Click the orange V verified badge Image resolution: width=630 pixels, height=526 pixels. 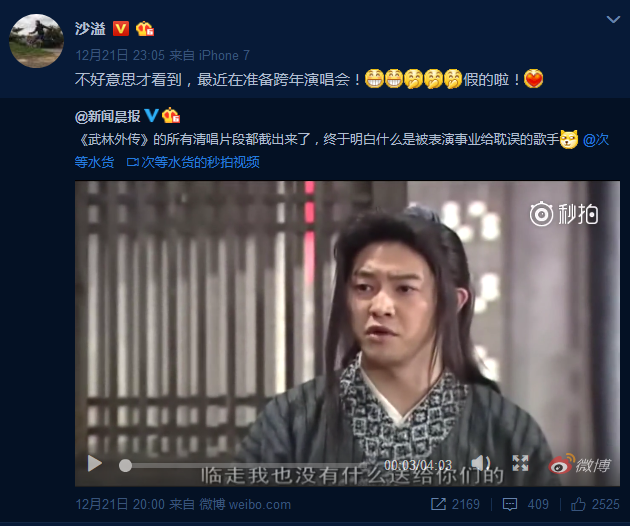(x=121, y=29)
